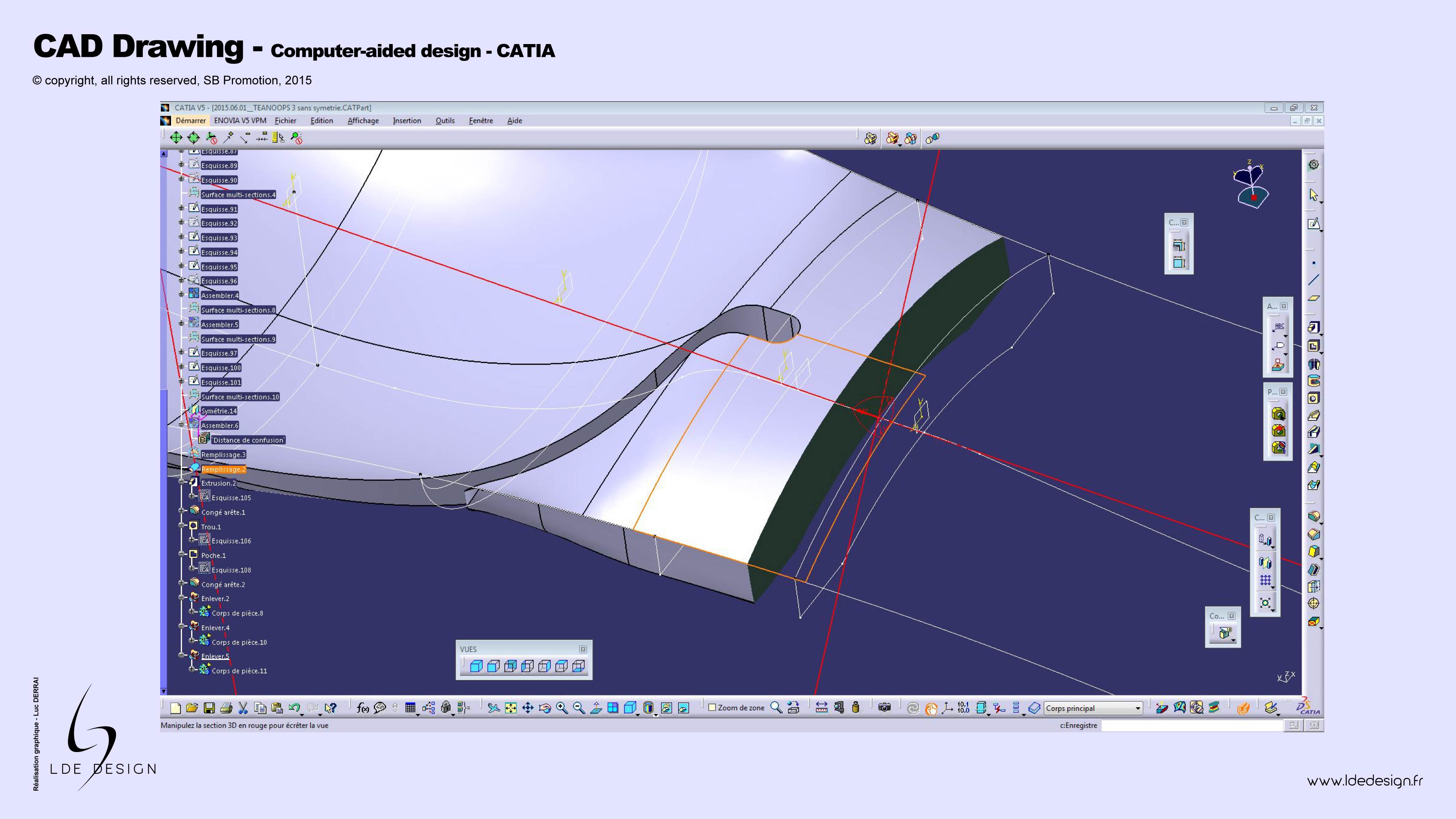The image size is (1456, 819).
Task: Open the Outils menu
Action: pos(445,120)
